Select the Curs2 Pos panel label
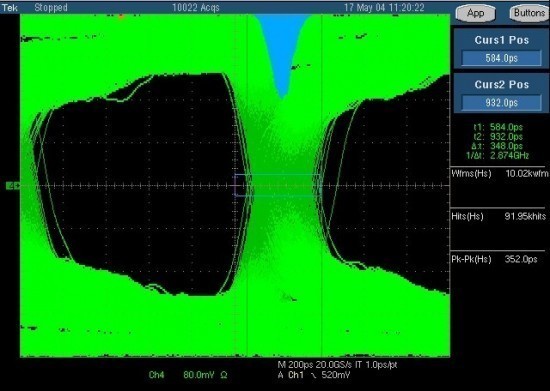The height and width of the screenshot is (391, 550). [502, 85]
